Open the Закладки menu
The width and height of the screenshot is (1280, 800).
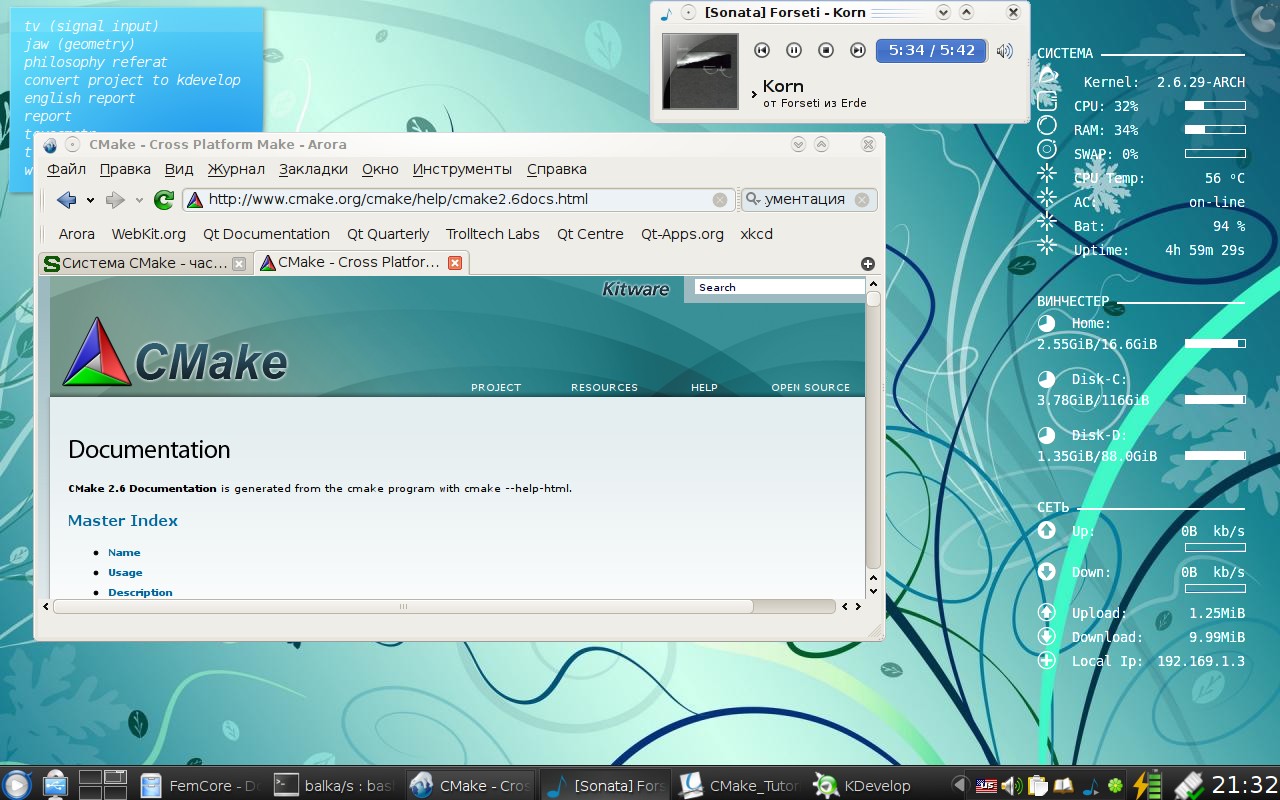(313, 169)
